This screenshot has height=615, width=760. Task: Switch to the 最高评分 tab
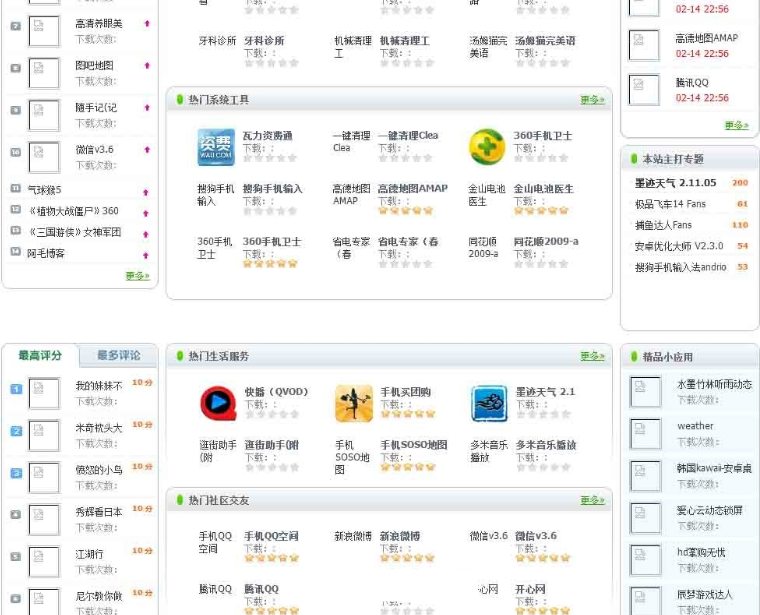click(x=40, y=355)
